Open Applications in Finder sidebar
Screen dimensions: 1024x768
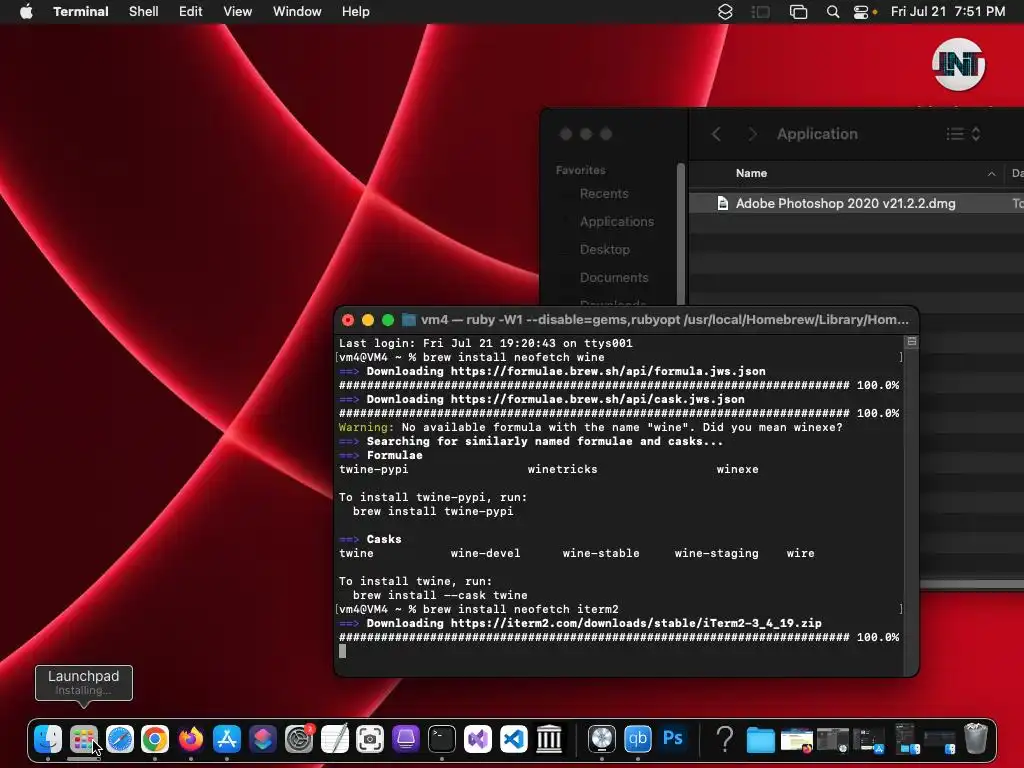point(616,221)
